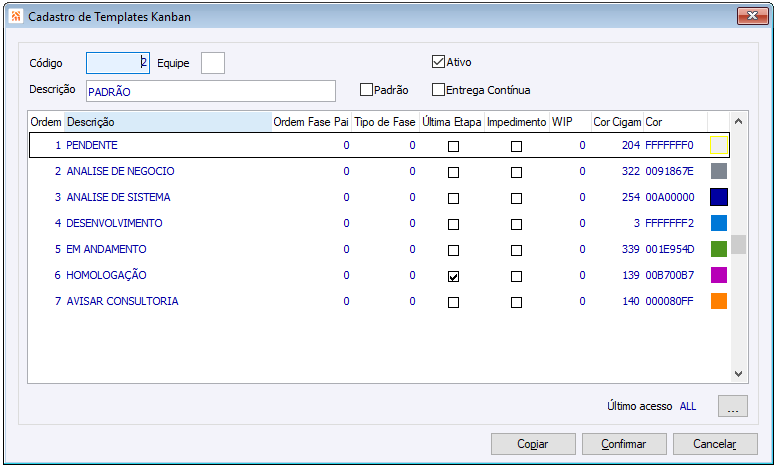
Task: Pick the orange swatch for AVISAR CONSULTORIA
Action: (x=719, y=301)
